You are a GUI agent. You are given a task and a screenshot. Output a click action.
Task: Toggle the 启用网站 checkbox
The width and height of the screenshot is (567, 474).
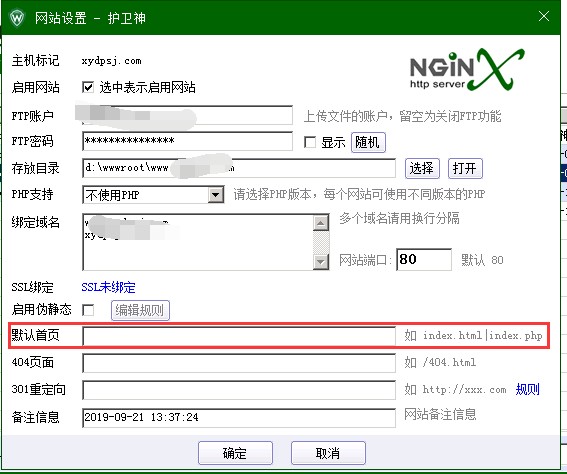88,87
